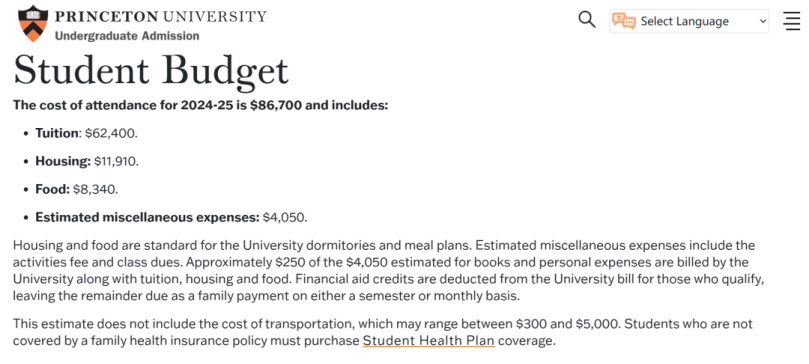Open the Student Health Plan link
This screenshot has height=364, width=809.
click(x=428, y=341)
